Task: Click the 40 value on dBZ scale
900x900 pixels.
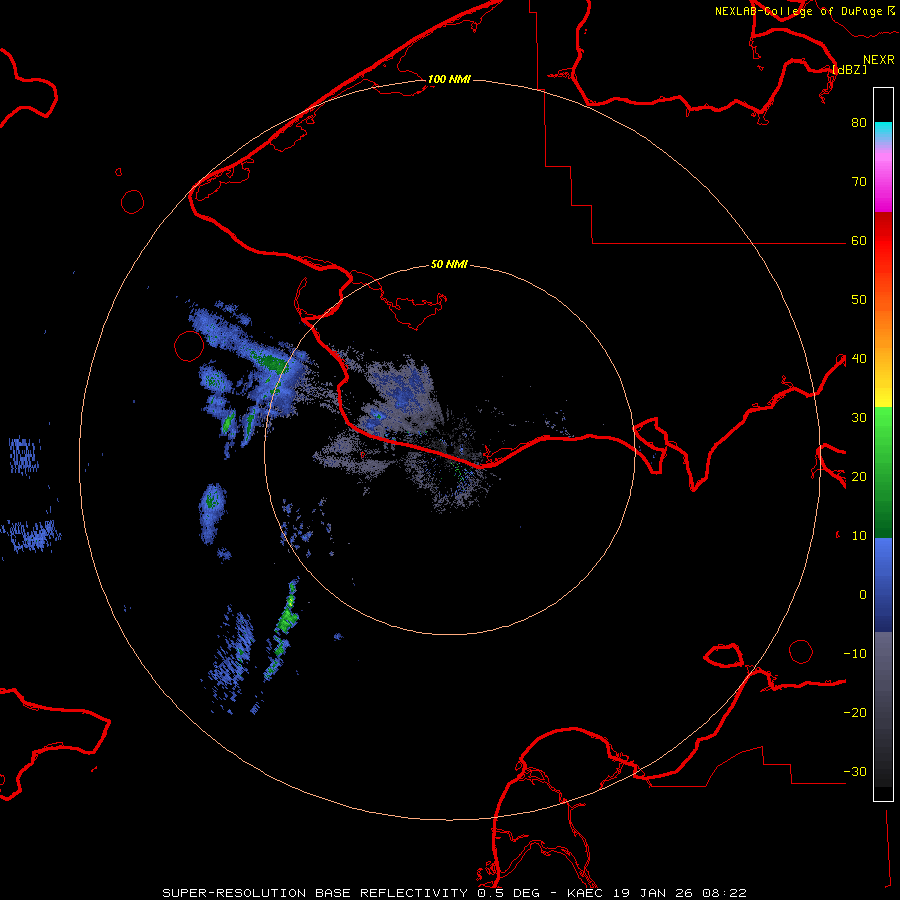Action: 859,359
